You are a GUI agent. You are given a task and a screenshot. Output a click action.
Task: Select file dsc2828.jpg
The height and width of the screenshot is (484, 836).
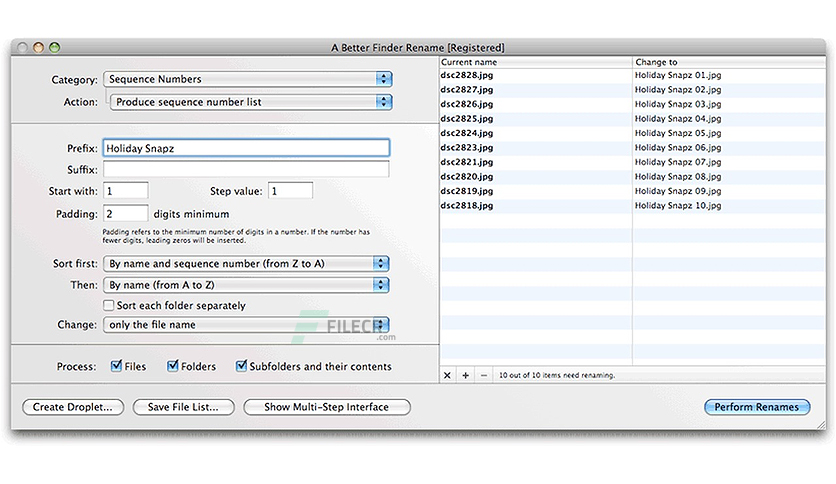pyautogui.click(x=467, y=75)
